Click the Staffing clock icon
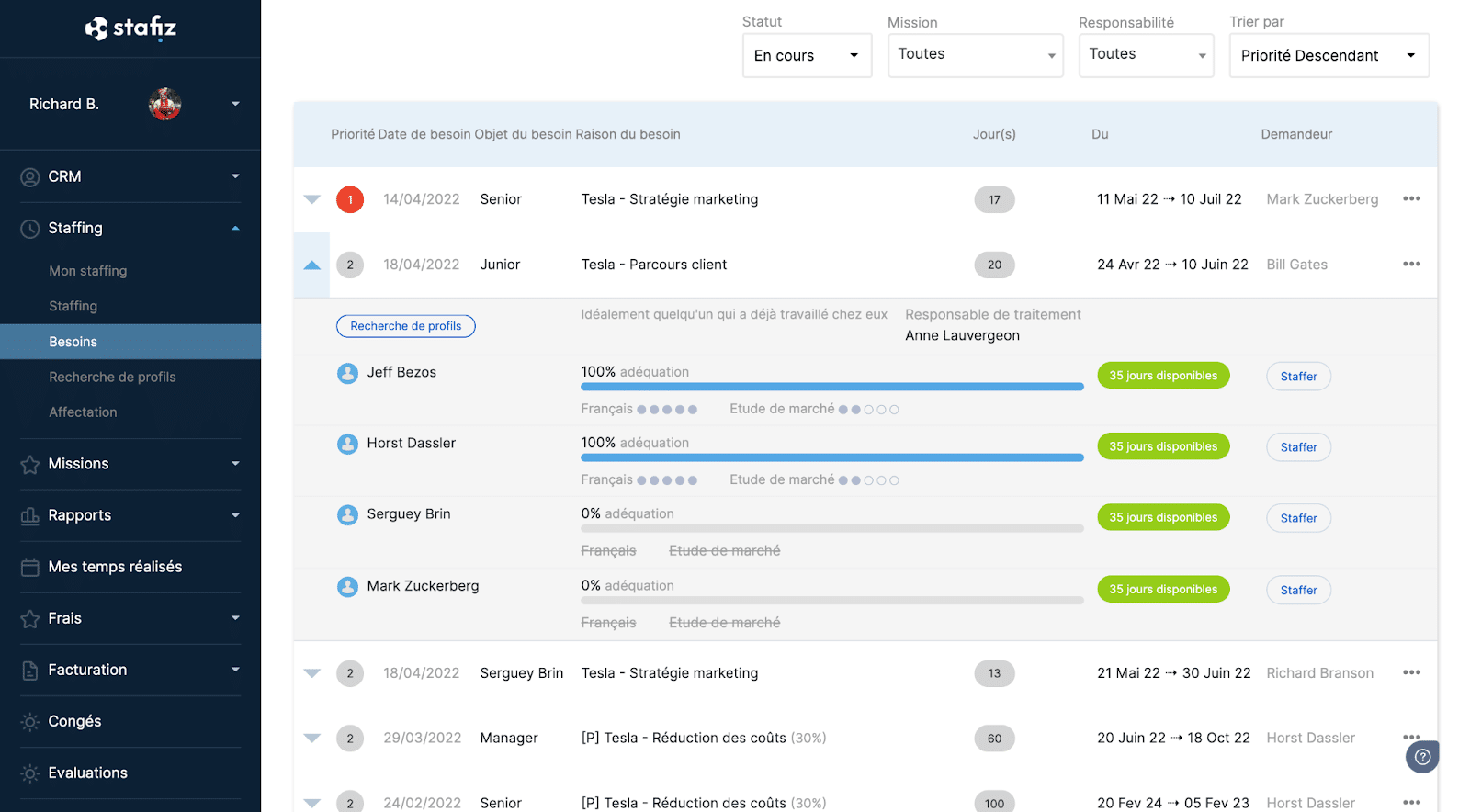 [x=30, y=229]
